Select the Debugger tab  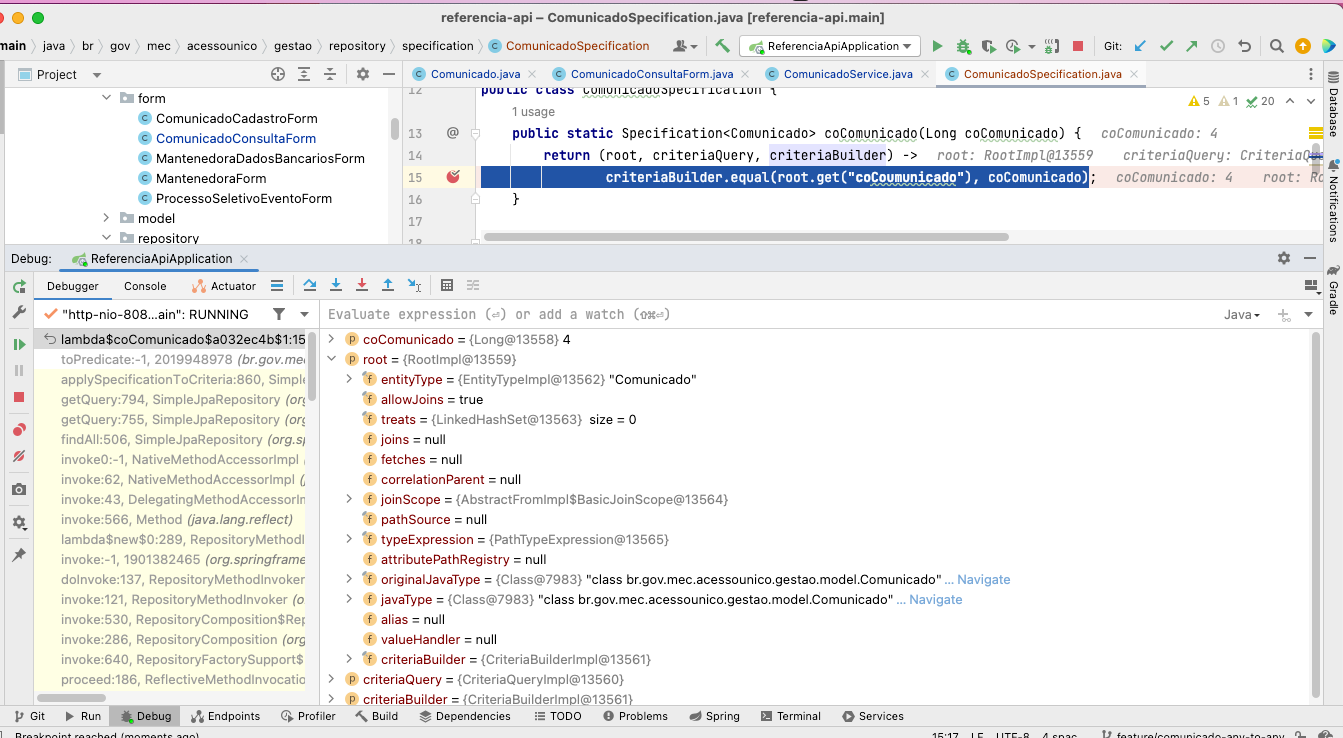(x=74, y=286)
